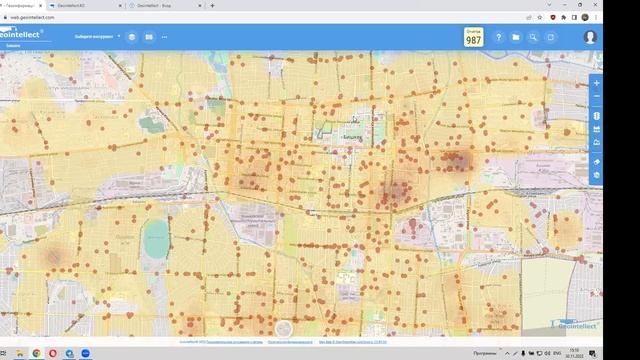This screenshot has width=640, height=360.
Task: Click the square fullscreen icon in the header
Action: click(x=551, y=37)
